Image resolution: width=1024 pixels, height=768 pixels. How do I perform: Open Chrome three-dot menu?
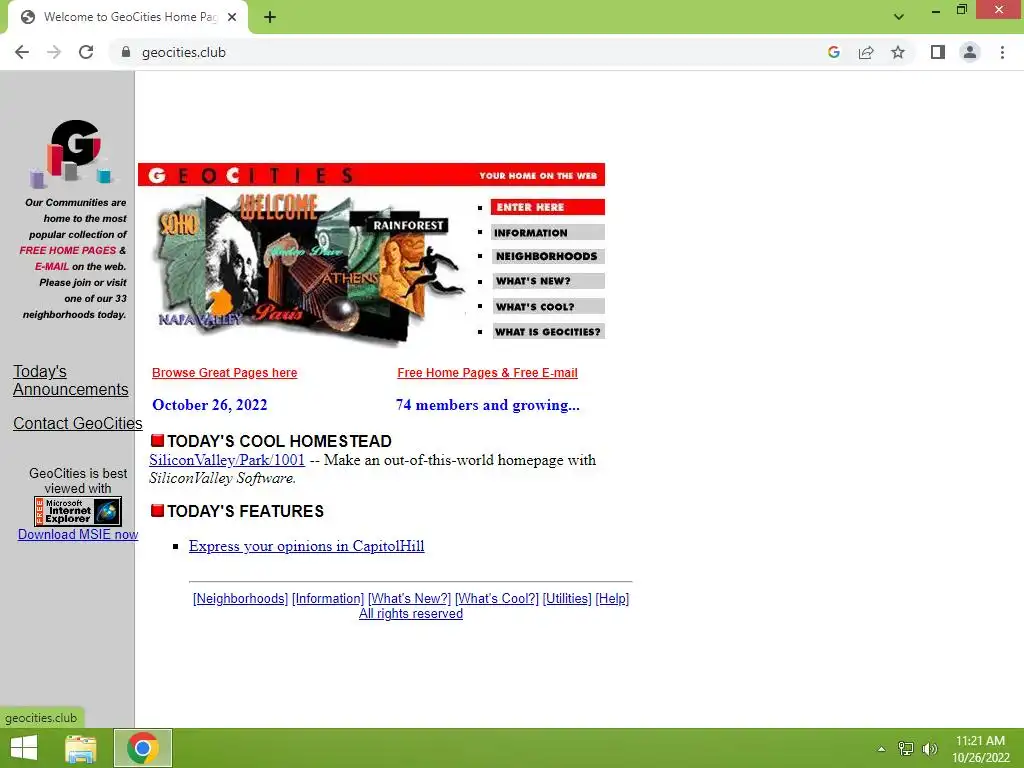coord(1002,52)
